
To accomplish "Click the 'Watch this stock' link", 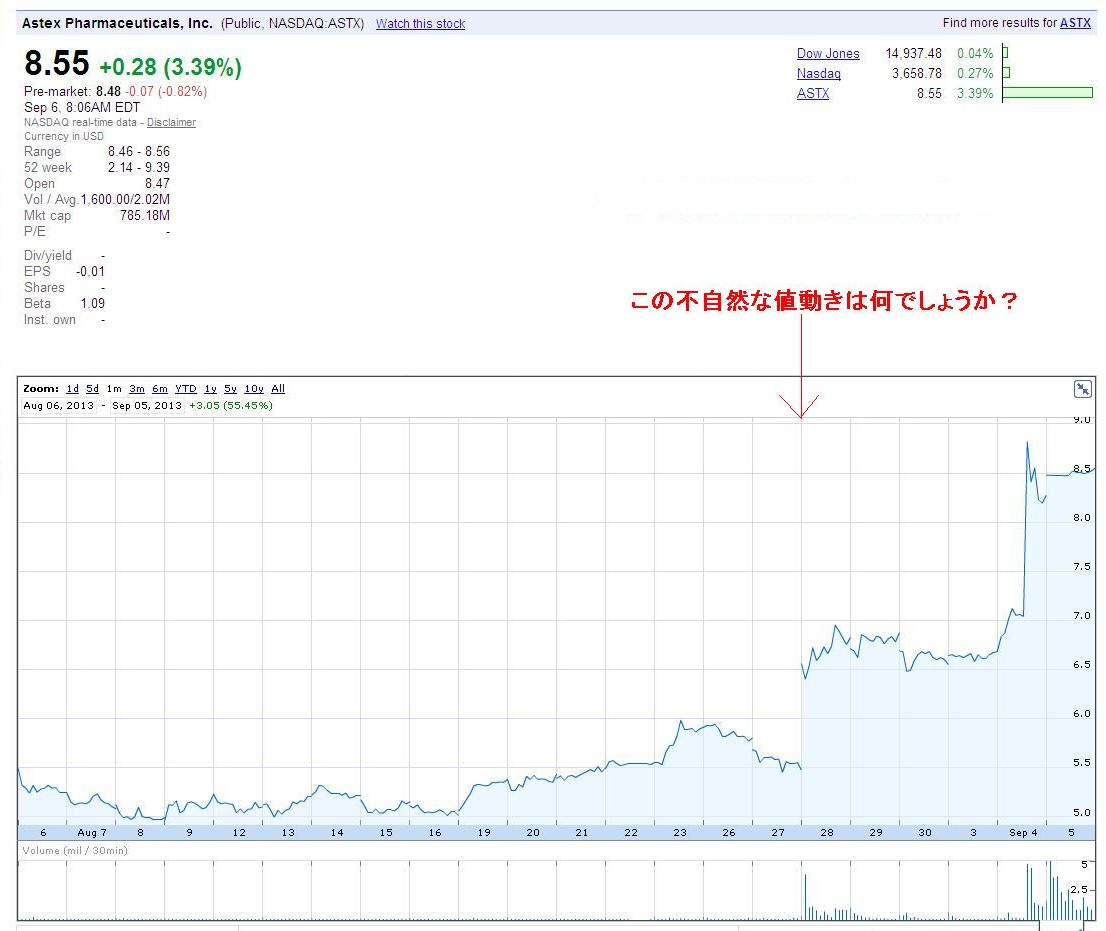I will click(420, 23).
